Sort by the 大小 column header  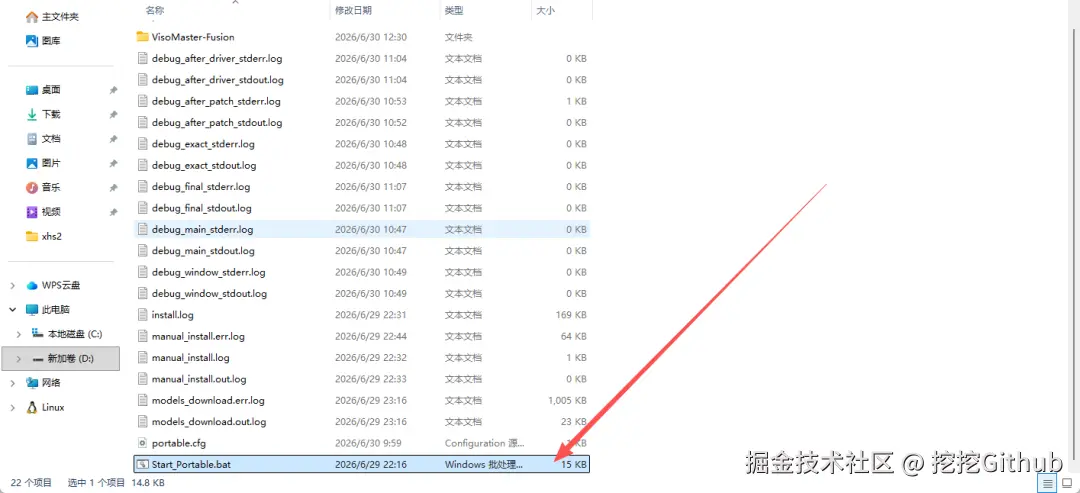coord(546,10)
